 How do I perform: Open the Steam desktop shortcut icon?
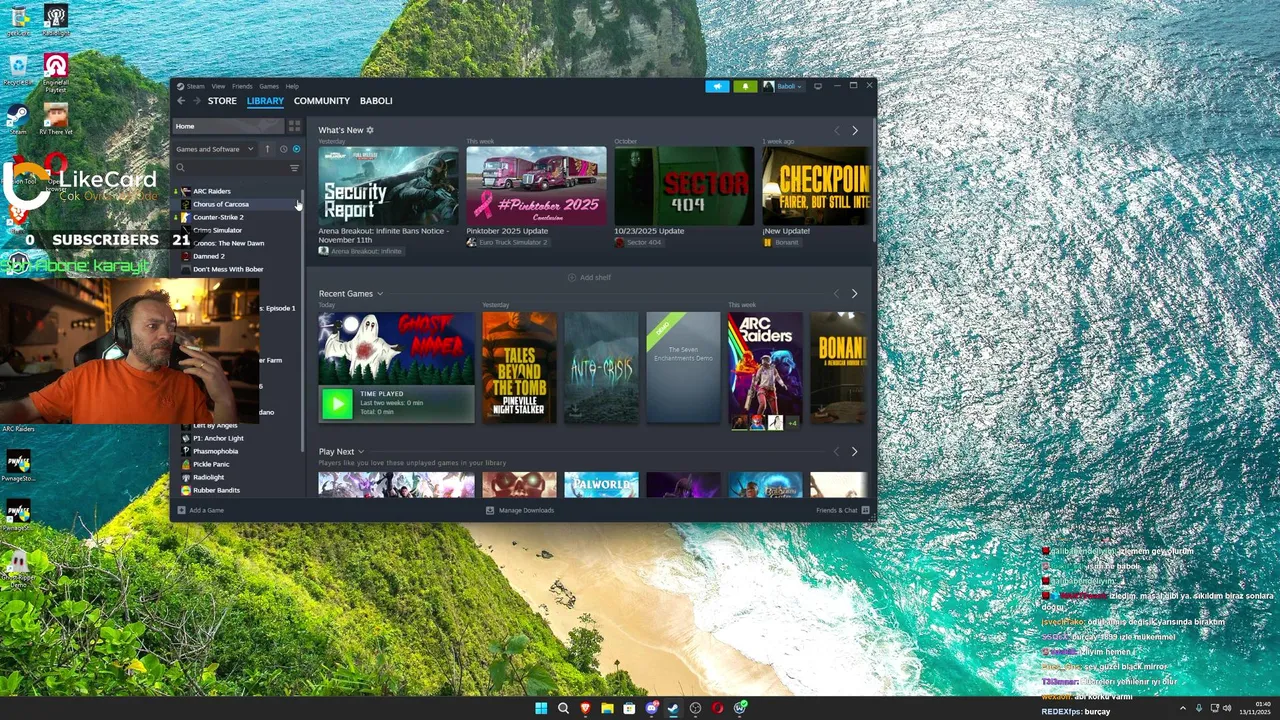(17, 119)
